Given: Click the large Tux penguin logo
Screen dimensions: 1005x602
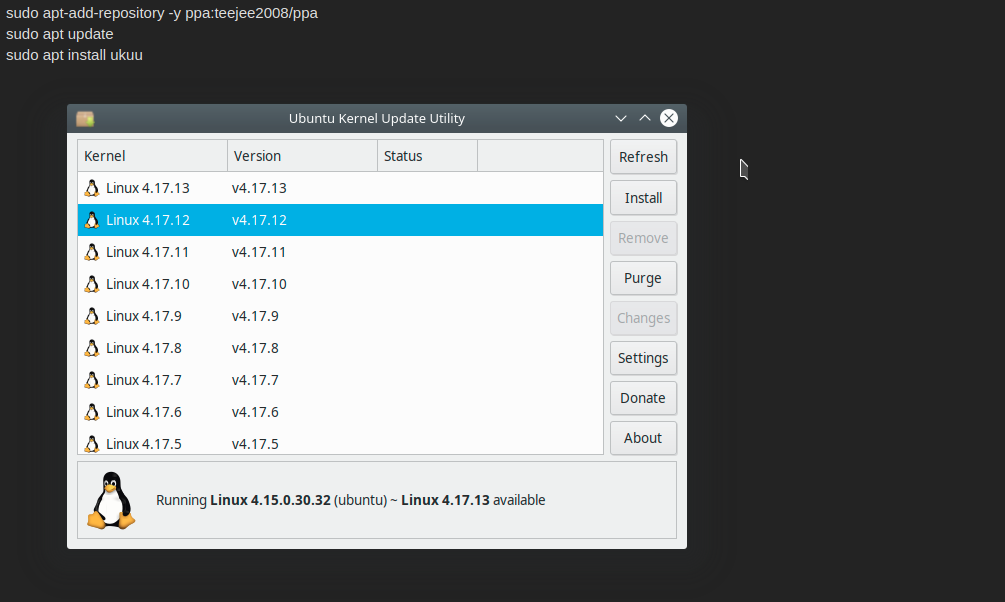Looking at the screenshot, I should click(111, 500).
